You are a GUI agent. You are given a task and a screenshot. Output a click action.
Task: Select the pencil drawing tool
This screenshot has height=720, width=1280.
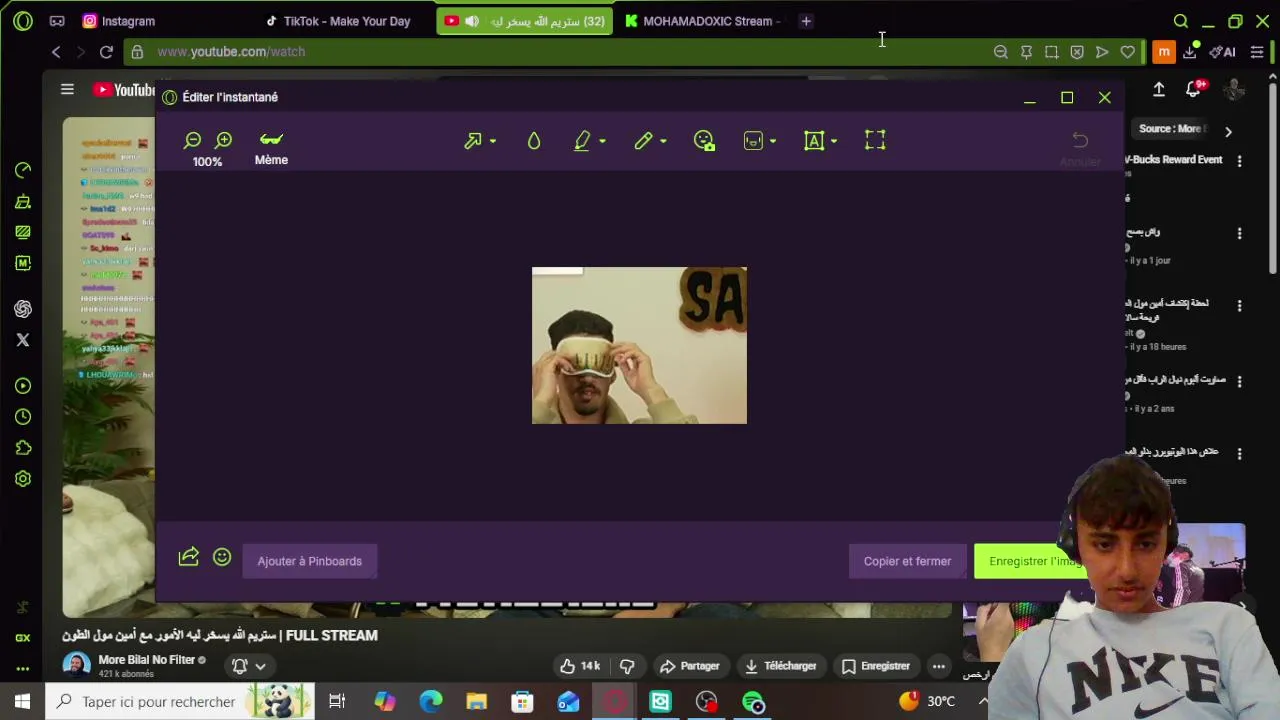(x=643, y=141)
